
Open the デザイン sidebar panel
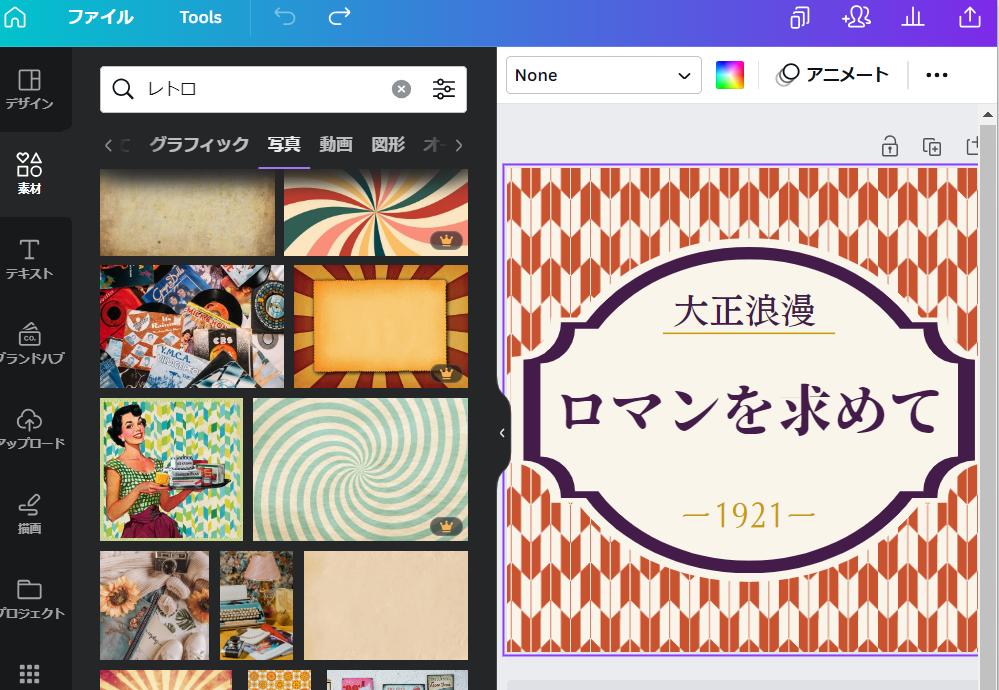tap(29, 89)
